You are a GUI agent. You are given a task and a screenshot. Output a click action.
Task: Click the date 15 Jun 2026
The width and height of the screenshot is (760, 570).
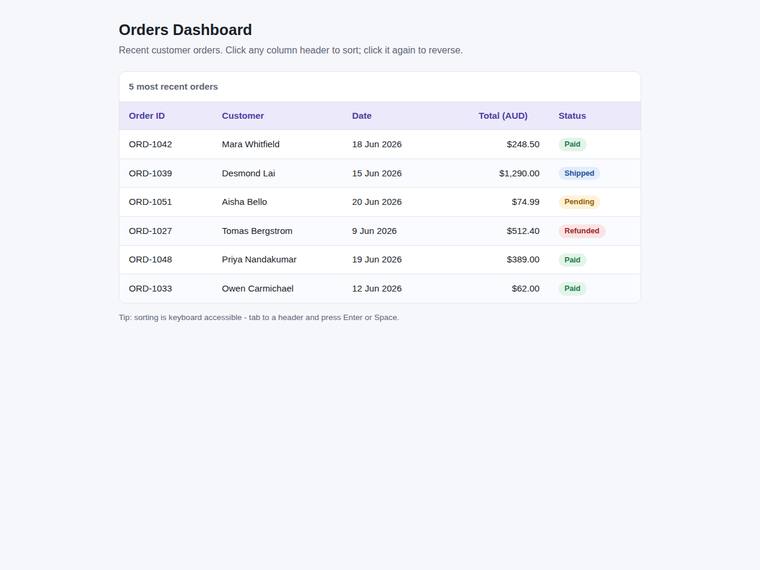[377, 174]
